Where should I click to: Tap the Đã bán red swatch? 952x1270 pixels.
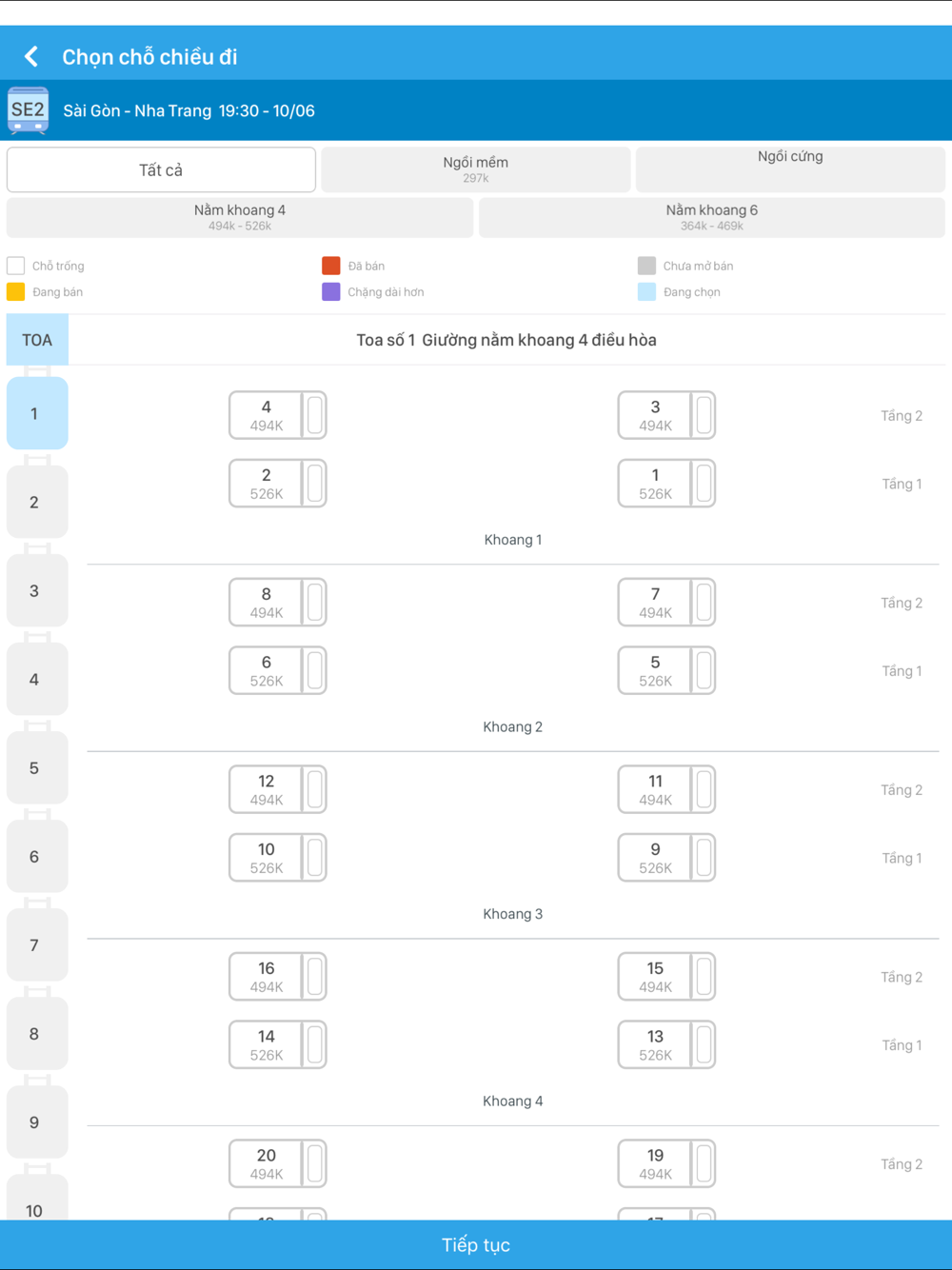click(331, 266)
